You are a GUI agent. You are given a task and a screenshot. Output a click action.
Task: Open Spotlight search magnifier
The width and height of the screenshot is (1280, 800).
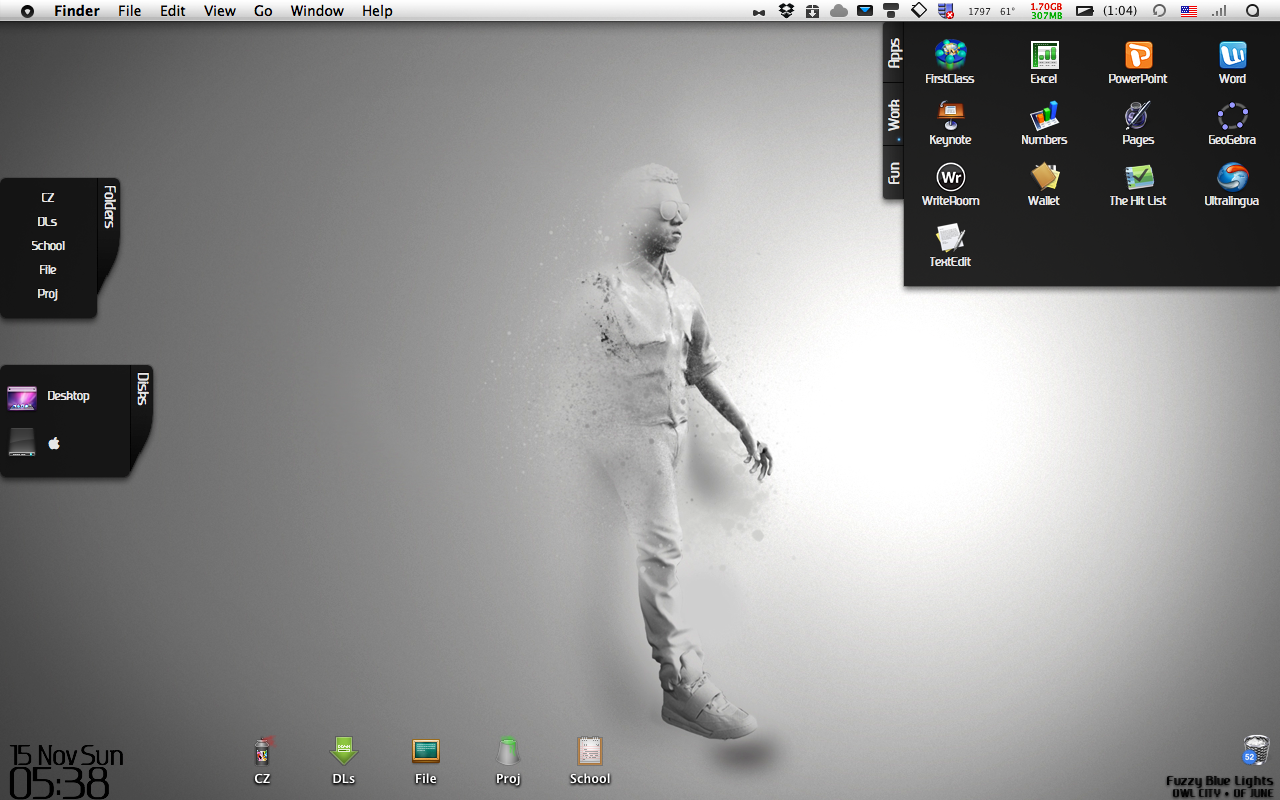1252,11
